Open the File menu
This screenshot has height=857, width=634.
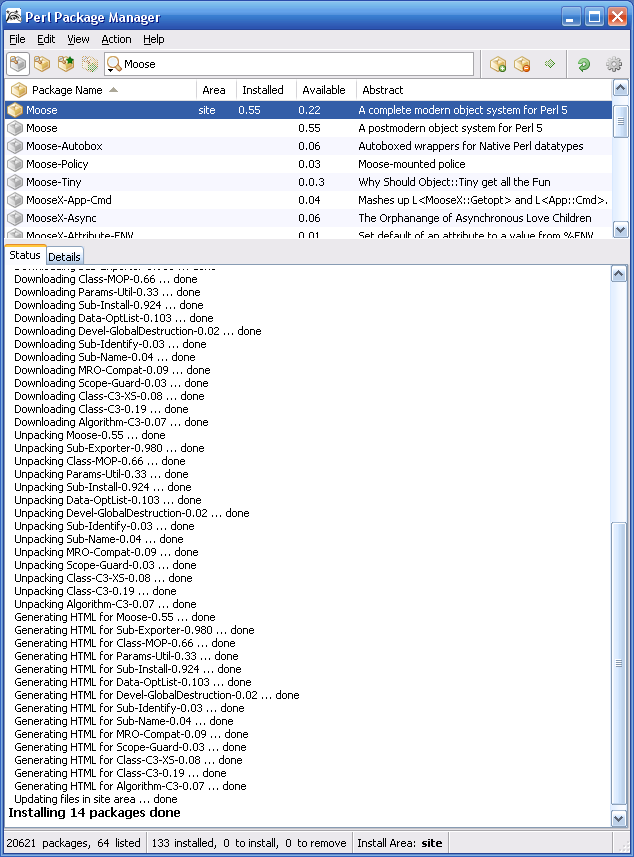(17, 39)
